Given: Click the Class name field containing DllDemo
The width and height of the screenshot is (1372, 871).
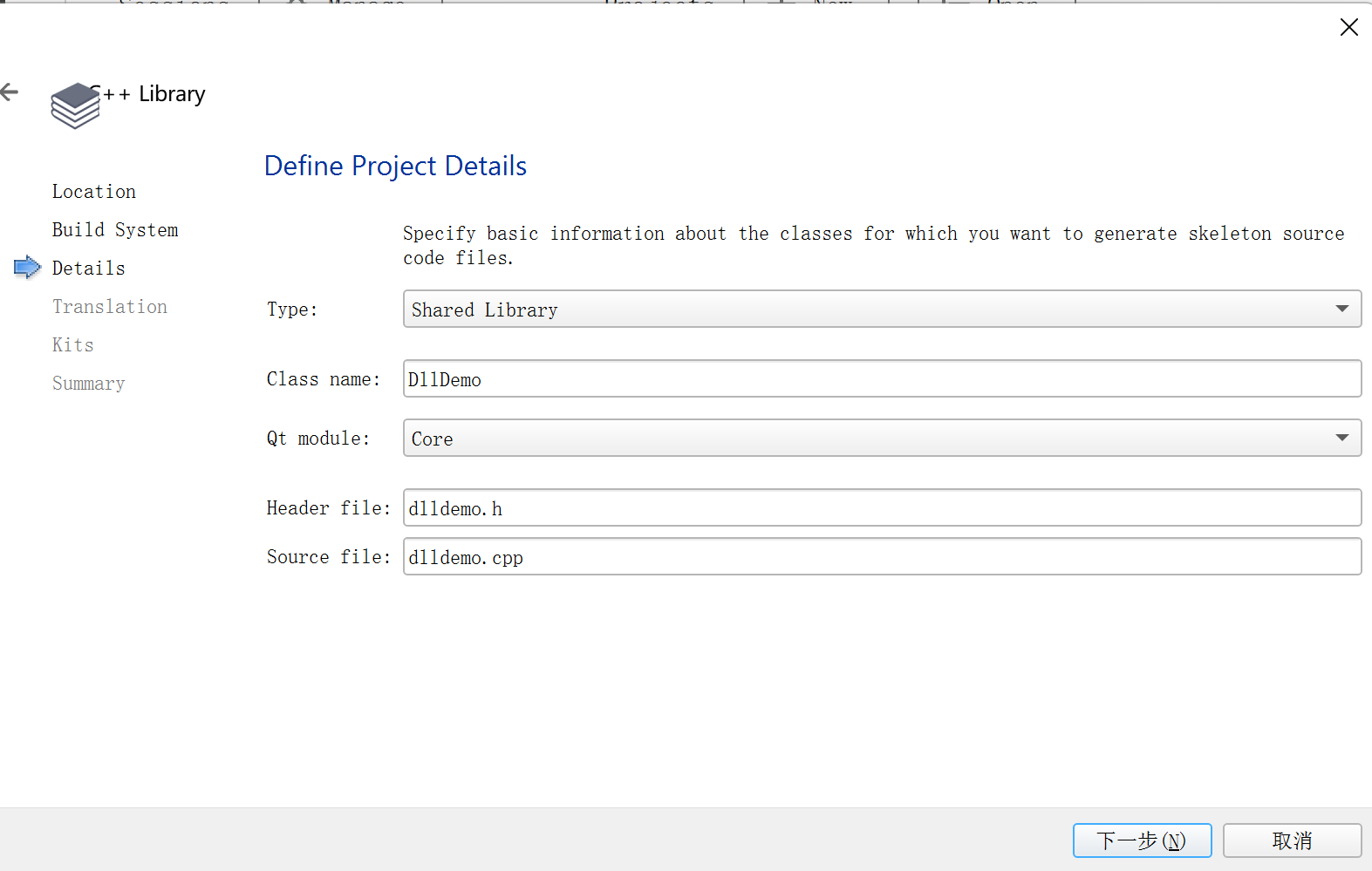Looking at the screenshot, I should coord(882,378).
